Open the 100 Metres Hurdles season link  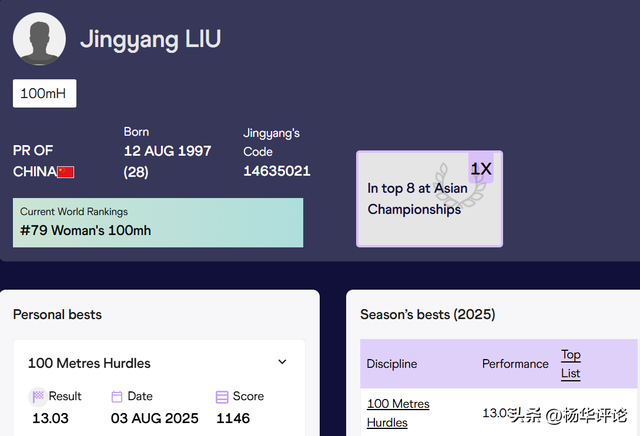pos(398,413)
